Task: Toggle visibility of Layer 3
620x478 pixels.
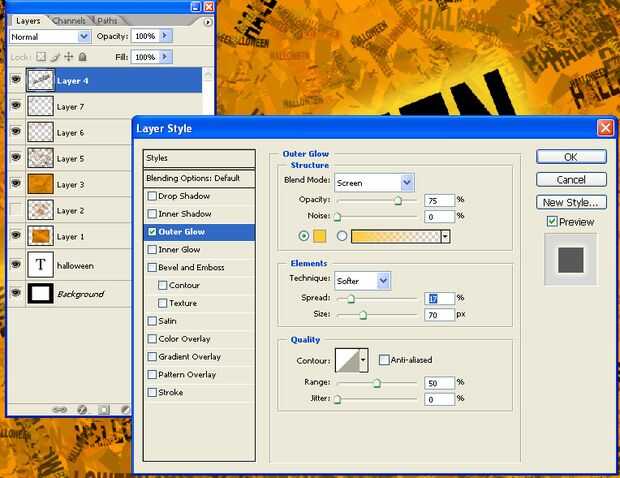Action: 16,183
